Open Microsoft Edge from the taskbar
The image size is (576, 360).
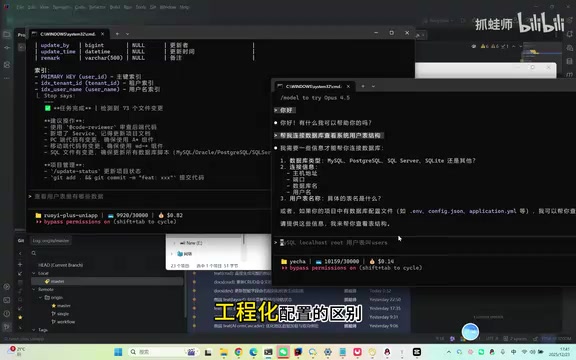click(x=253, y=352)
